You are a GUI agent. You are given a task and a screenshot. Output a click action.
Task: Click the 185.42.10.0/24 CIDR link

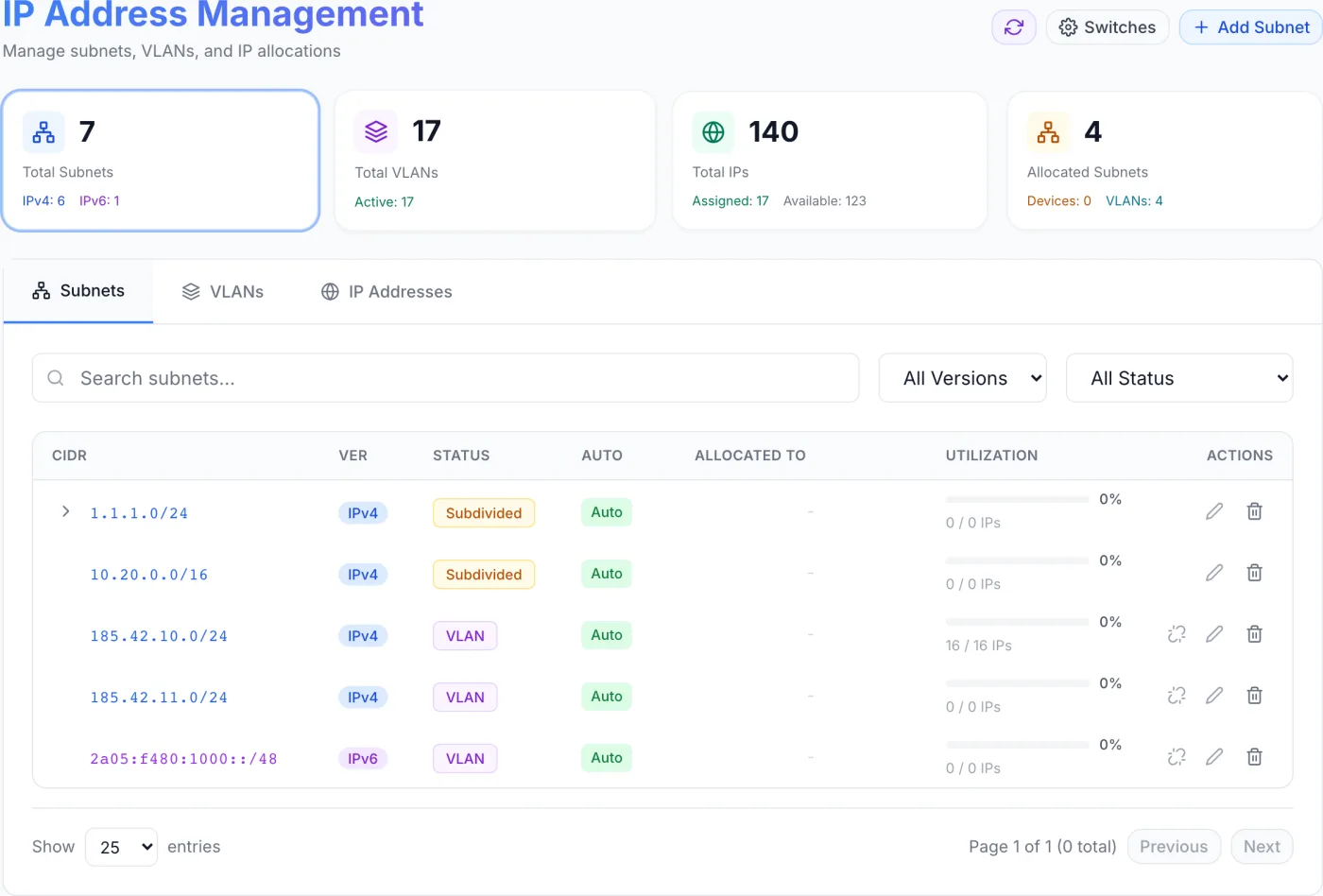click(159, 636)
